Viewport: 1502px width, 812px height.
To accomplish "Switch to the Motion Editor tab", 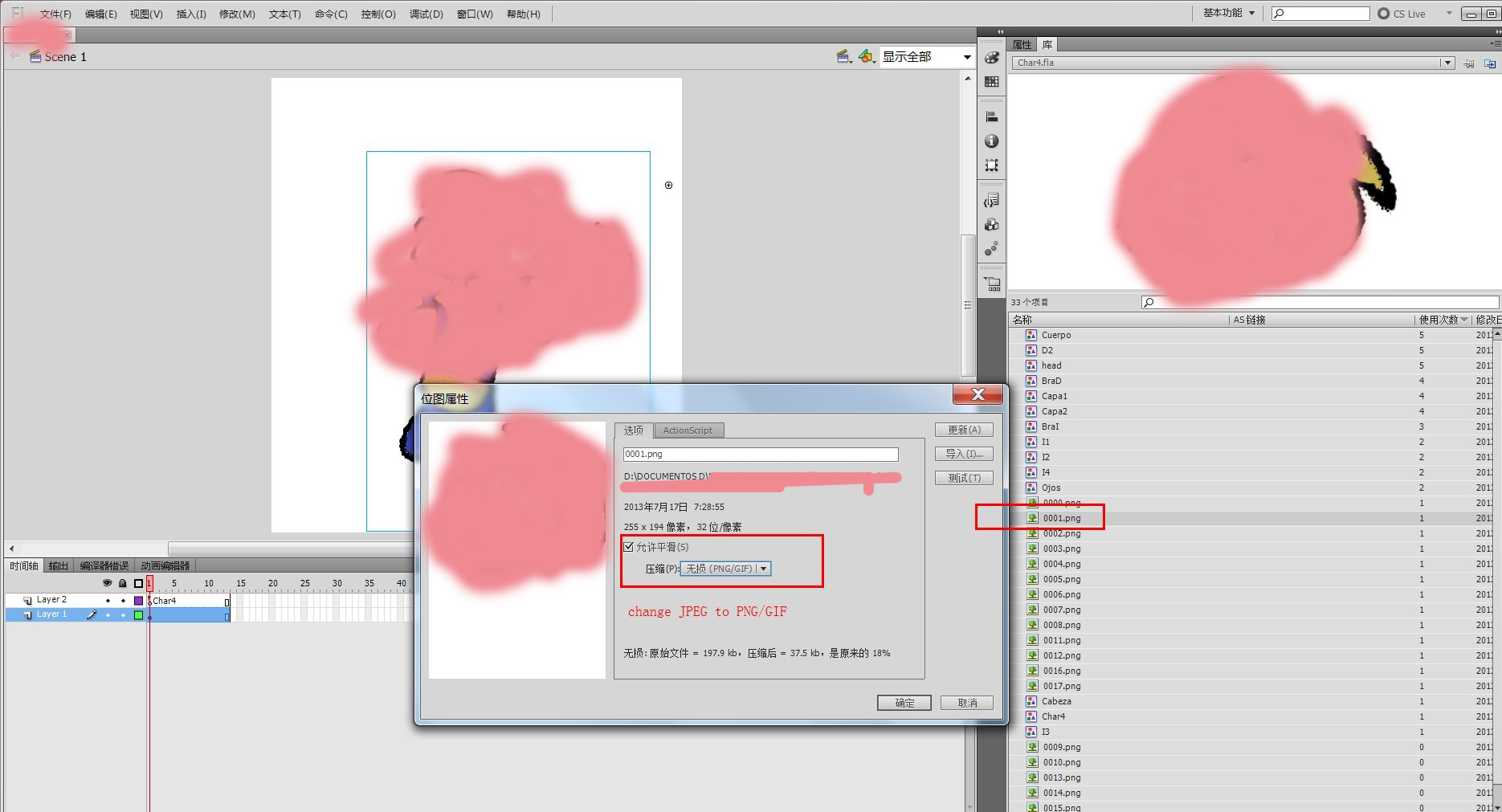I will tap(165, 565).
